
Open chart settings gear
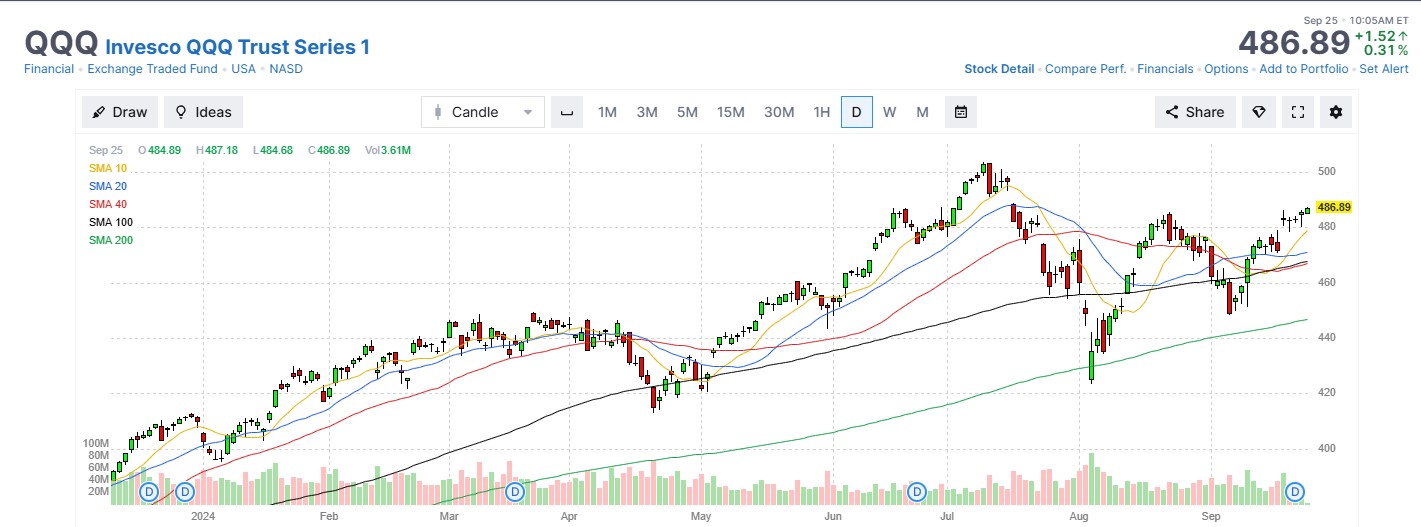pos(1336,112)
